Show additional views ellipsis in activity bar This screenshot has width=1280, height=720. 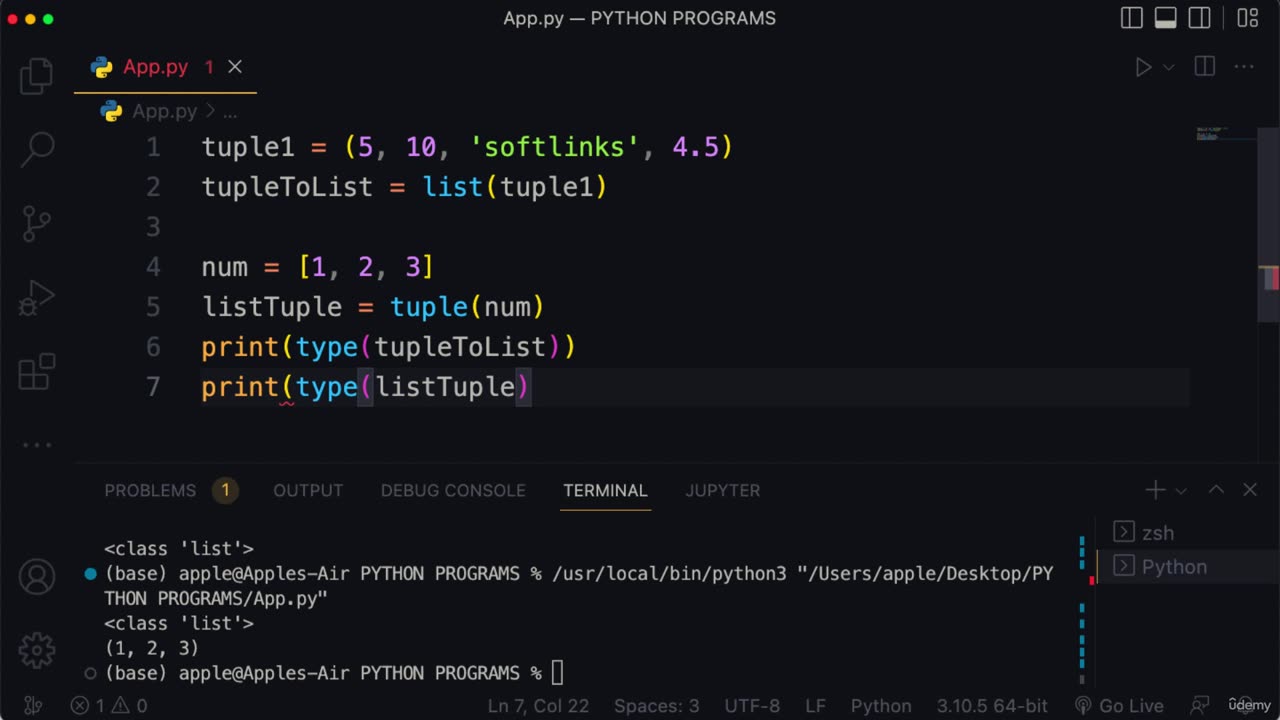[x=36, y=445]
